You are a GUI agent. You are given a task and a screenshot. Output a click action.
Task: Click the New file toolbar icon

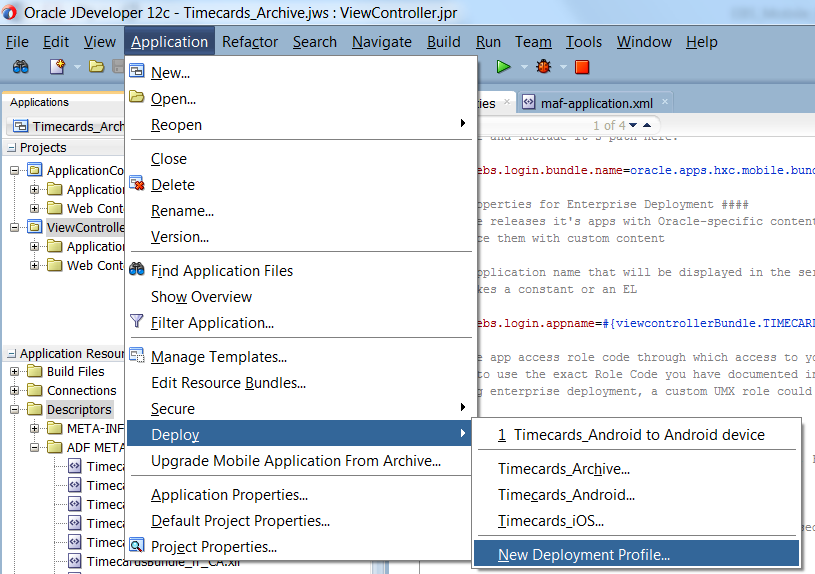pyautogui.click(x=57, y=67)
